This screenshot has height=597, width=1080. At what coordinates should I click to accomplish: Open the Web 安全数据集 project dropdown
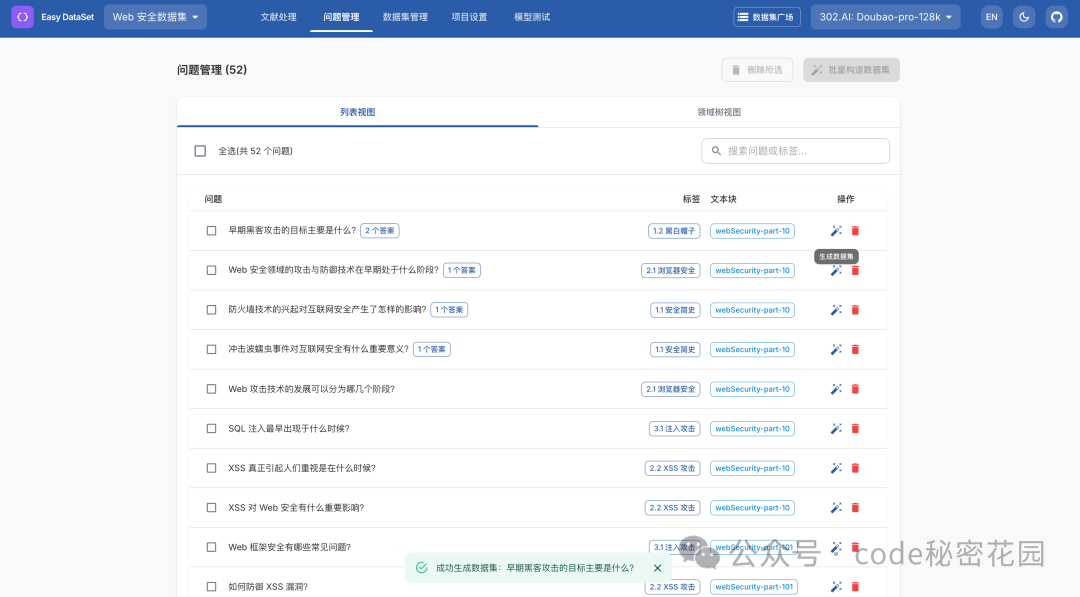pos(156,17)
